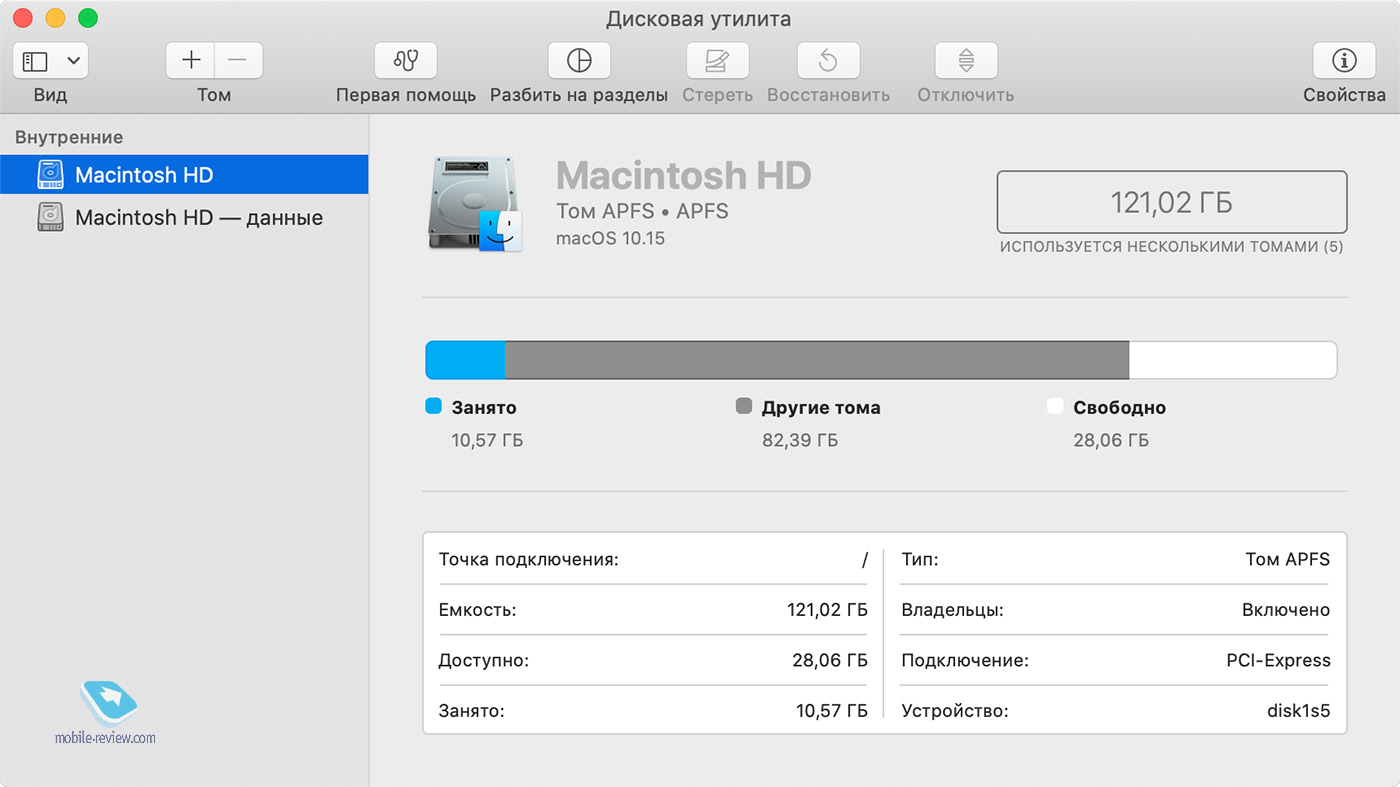Click the Восстановить restore icon
The image size is (1400, 787).
coord(828,61)
